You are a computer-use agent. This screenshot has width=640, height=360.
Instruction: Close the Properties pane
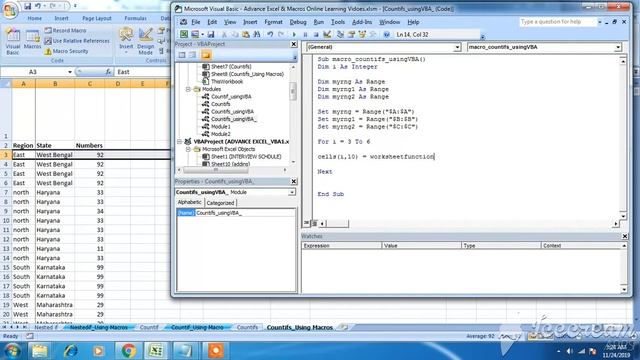[x=294, y=181]
